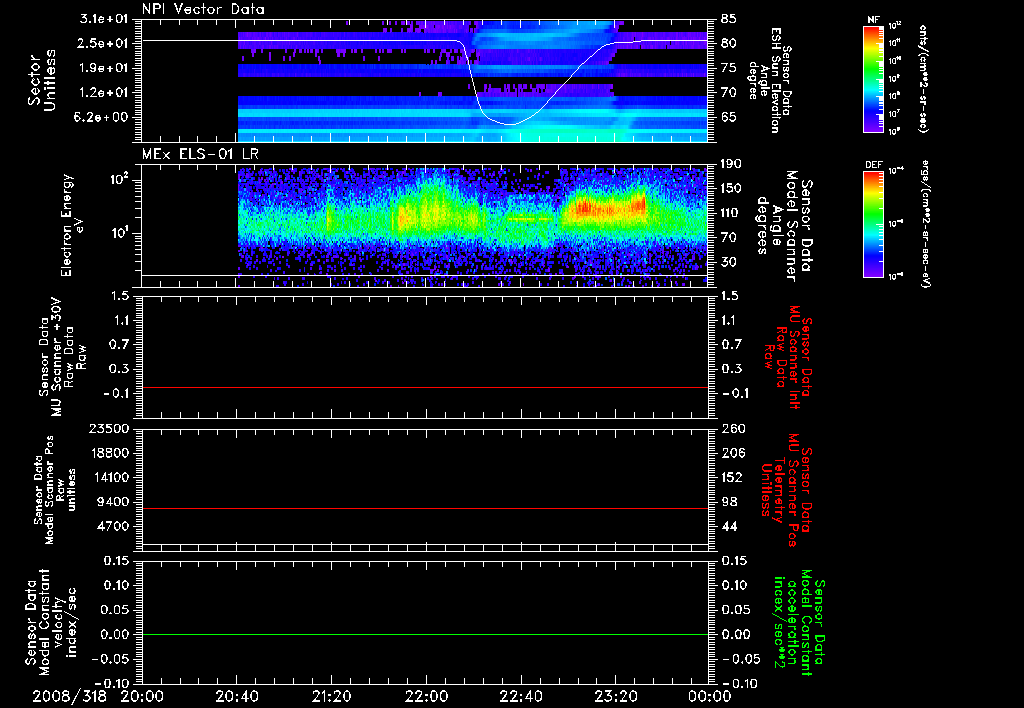The width and height of the screenshot is (1024, 708).
Task: Click the "00:00" time tick label
Action: pos(710,697)
